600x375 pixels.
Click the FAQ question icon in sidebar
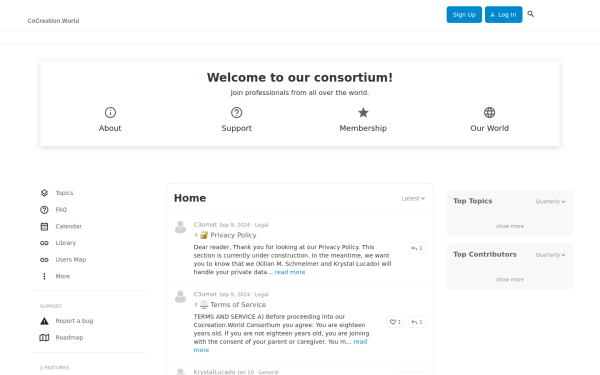coord(44,210)
